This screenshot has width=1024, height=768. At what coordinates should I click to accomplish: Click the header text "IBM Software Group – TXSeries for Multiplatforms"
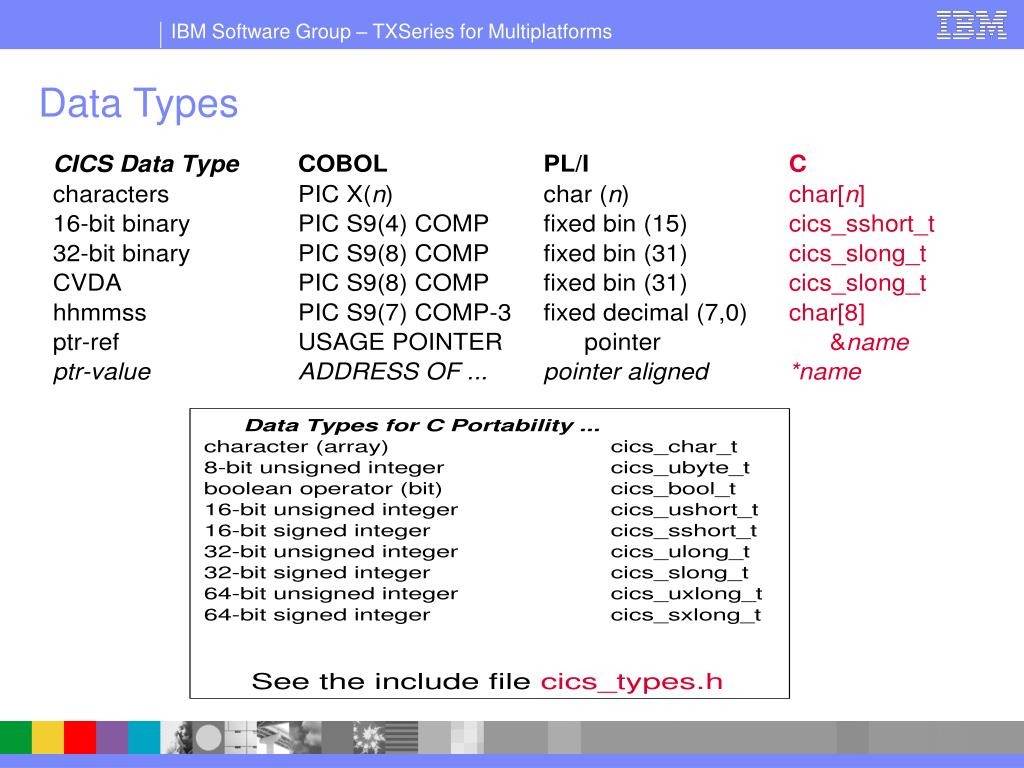(391, 31)
